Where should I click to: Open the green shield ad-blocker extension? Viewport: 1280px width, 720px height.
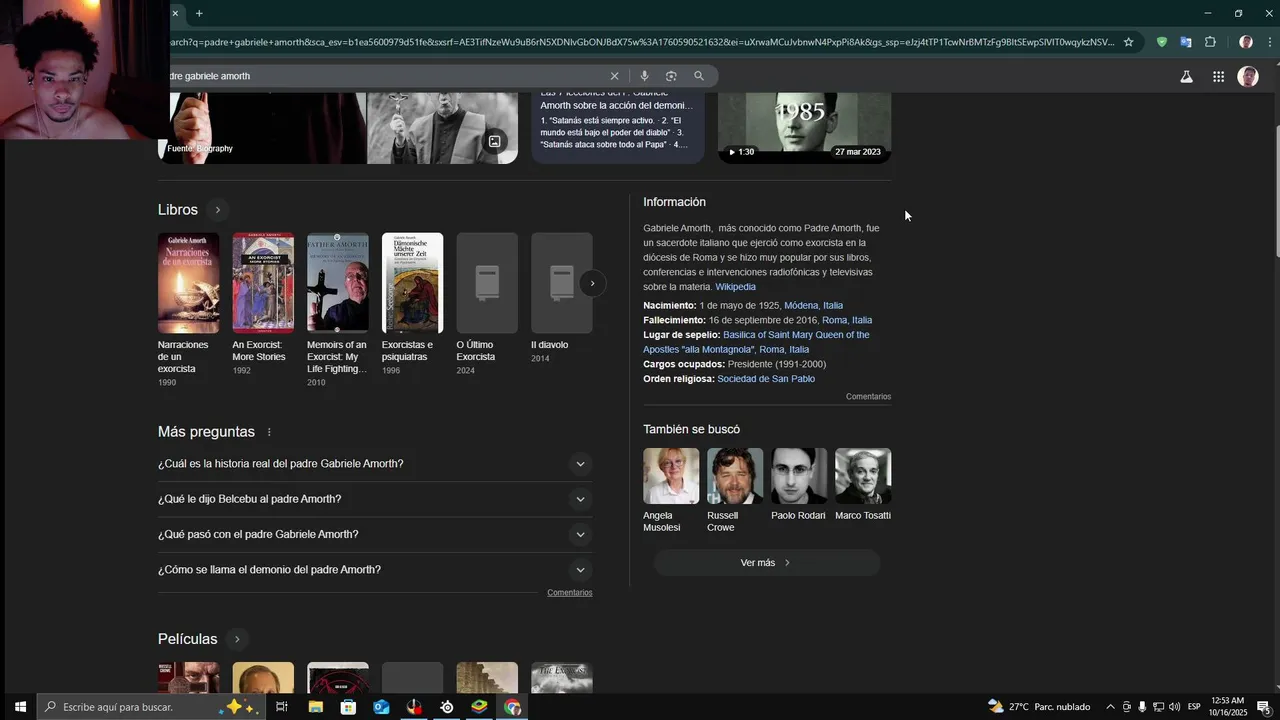click(1161, 42)
